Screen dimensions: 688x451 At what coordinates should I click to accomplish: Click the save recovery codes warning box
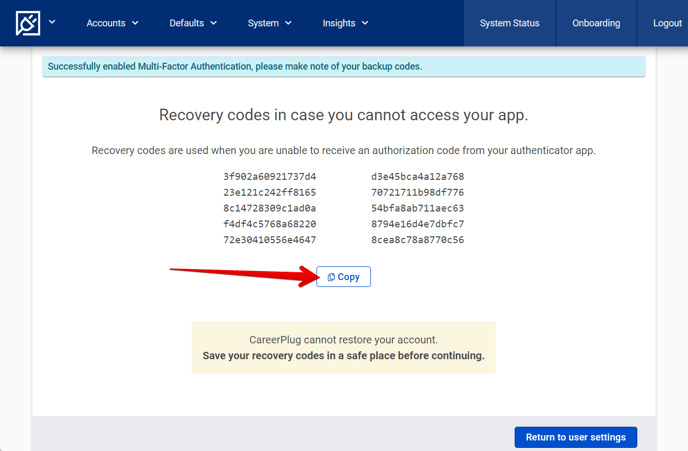click(x=344, y=347)
